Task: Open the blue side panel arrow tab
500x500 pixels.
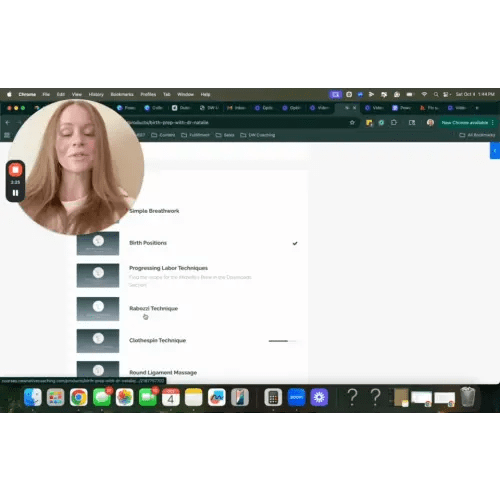Action: (x=495, y=151)
